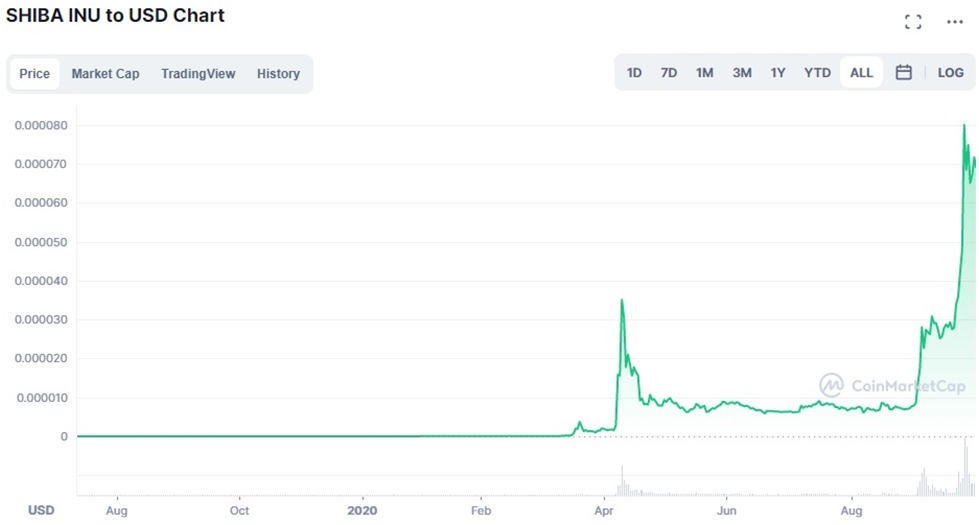Click the April price spike peak
979x525 pixels.
[622, 301]
